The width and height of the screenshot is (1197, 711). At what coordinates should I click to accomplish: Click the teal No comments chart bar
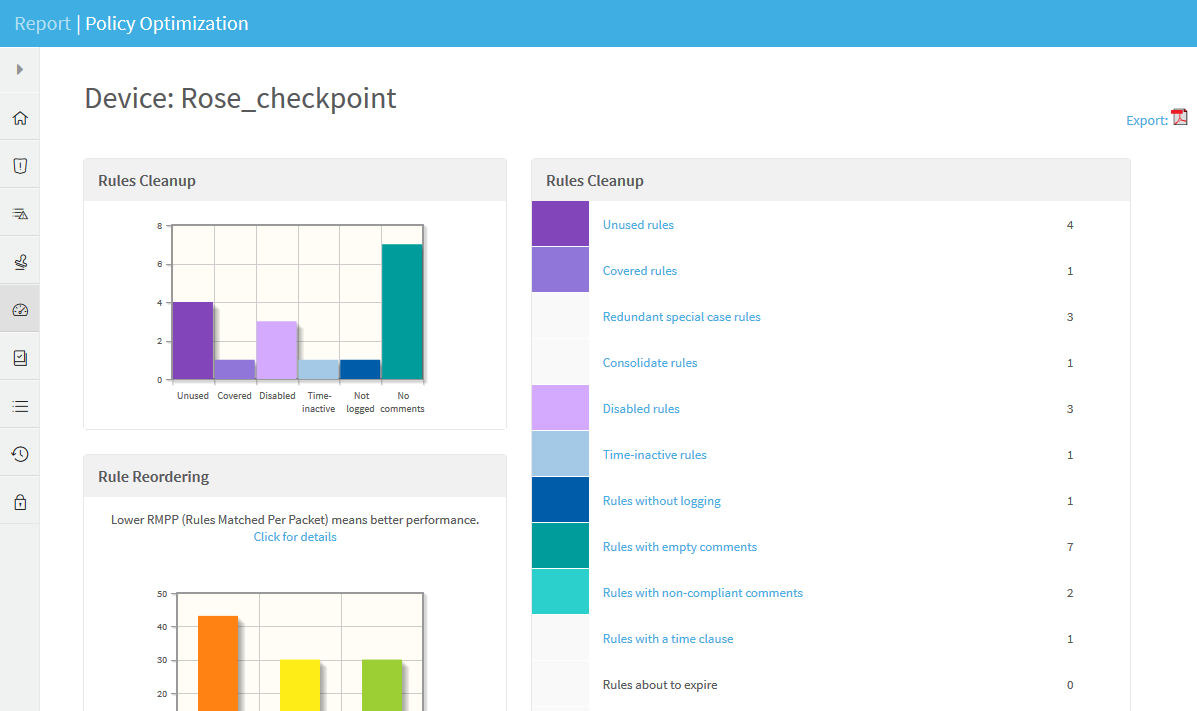(402, 312)
